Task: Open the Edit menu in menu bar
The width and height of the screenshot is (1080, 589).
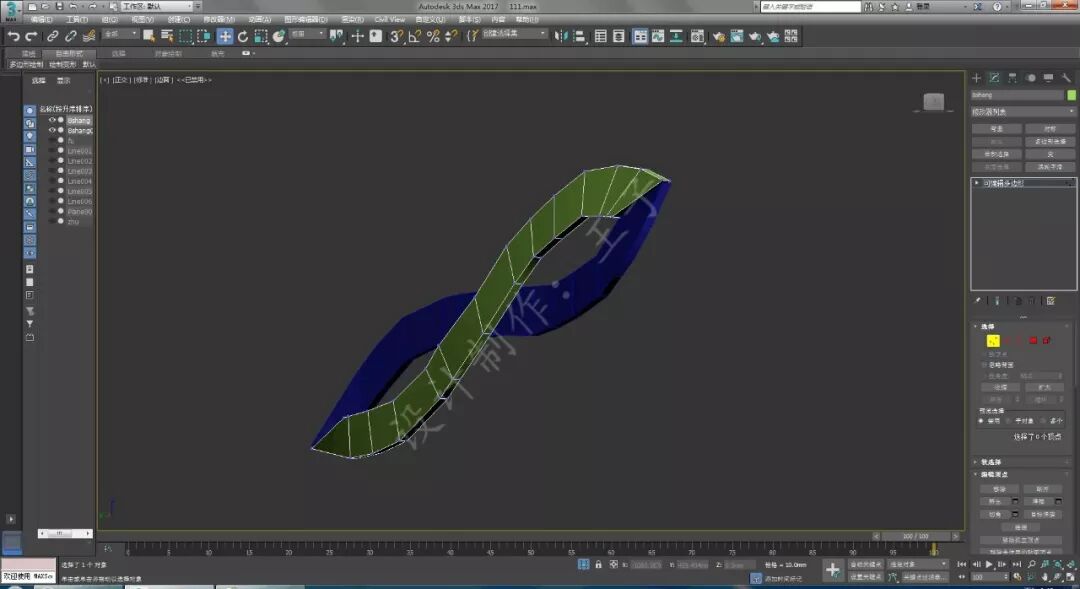Action: [42, 19]
